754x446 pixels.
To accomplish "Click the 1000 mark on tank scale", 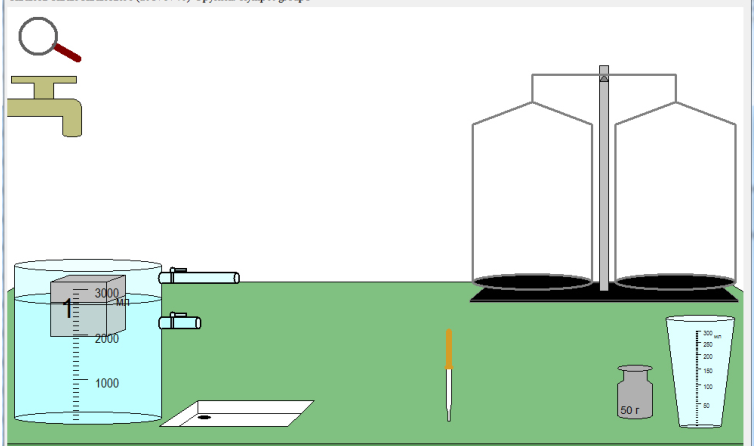I will tap(107, 383).
